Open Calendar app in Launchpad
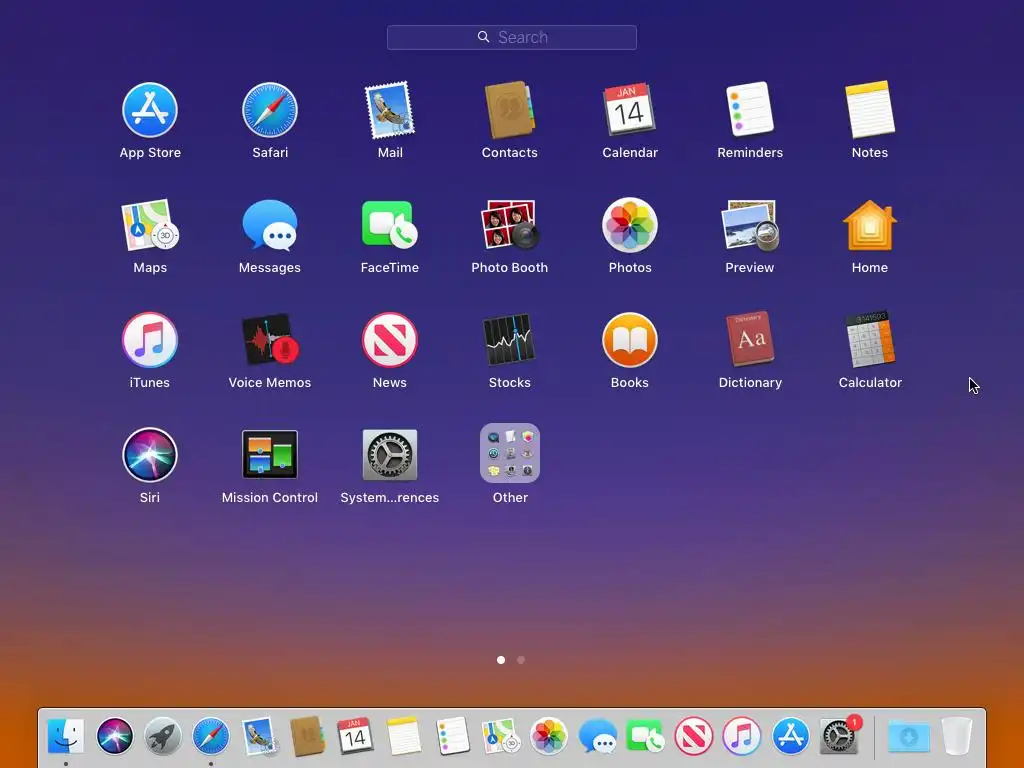1024x768 pixels. point(630,110)
